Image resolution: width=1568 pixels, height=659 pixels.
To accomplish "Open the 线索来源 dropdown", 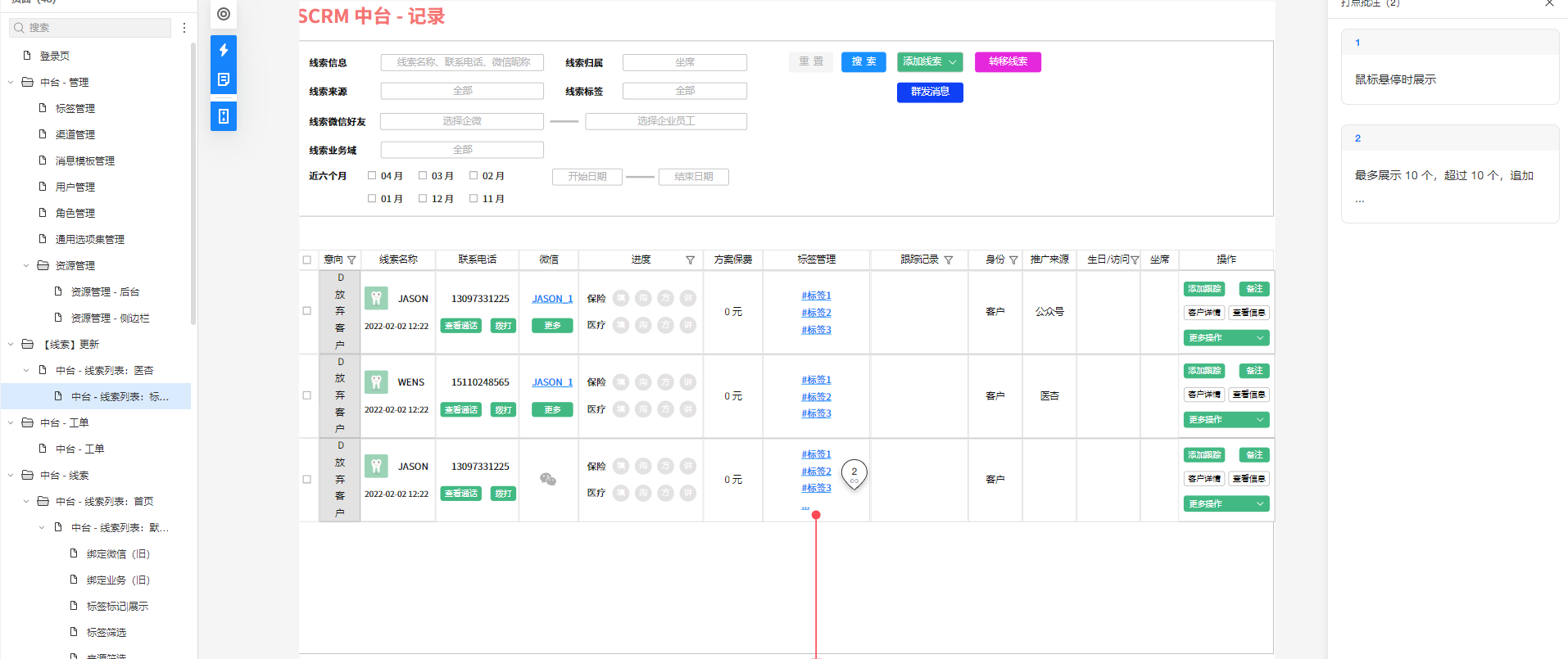I will coord(462,91).
